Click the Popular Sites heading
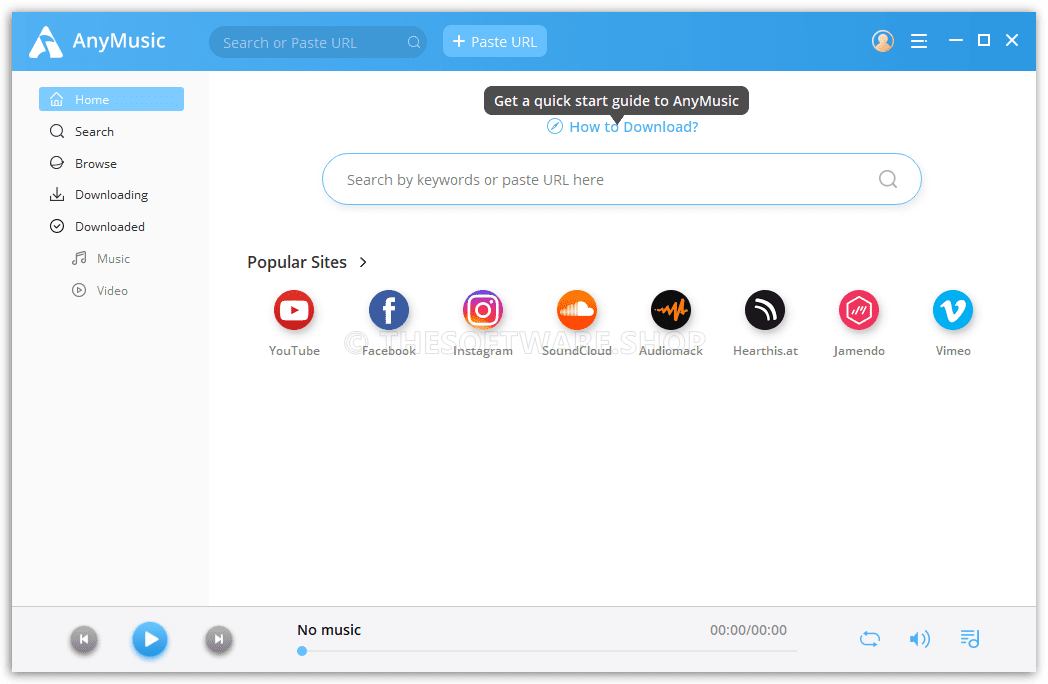 [x=297, y=262]
